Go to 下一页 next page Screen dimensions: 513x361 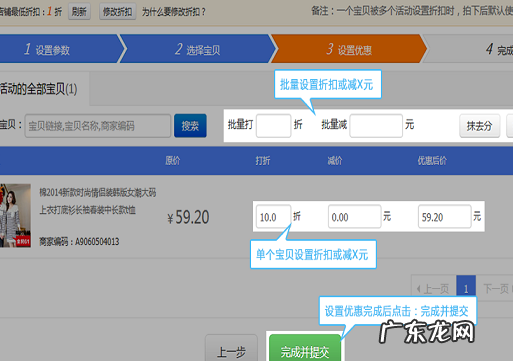(x=495, y=288)
